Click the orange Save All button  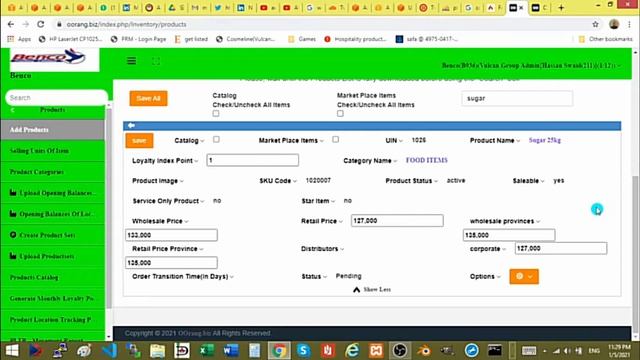coord(149,98)
